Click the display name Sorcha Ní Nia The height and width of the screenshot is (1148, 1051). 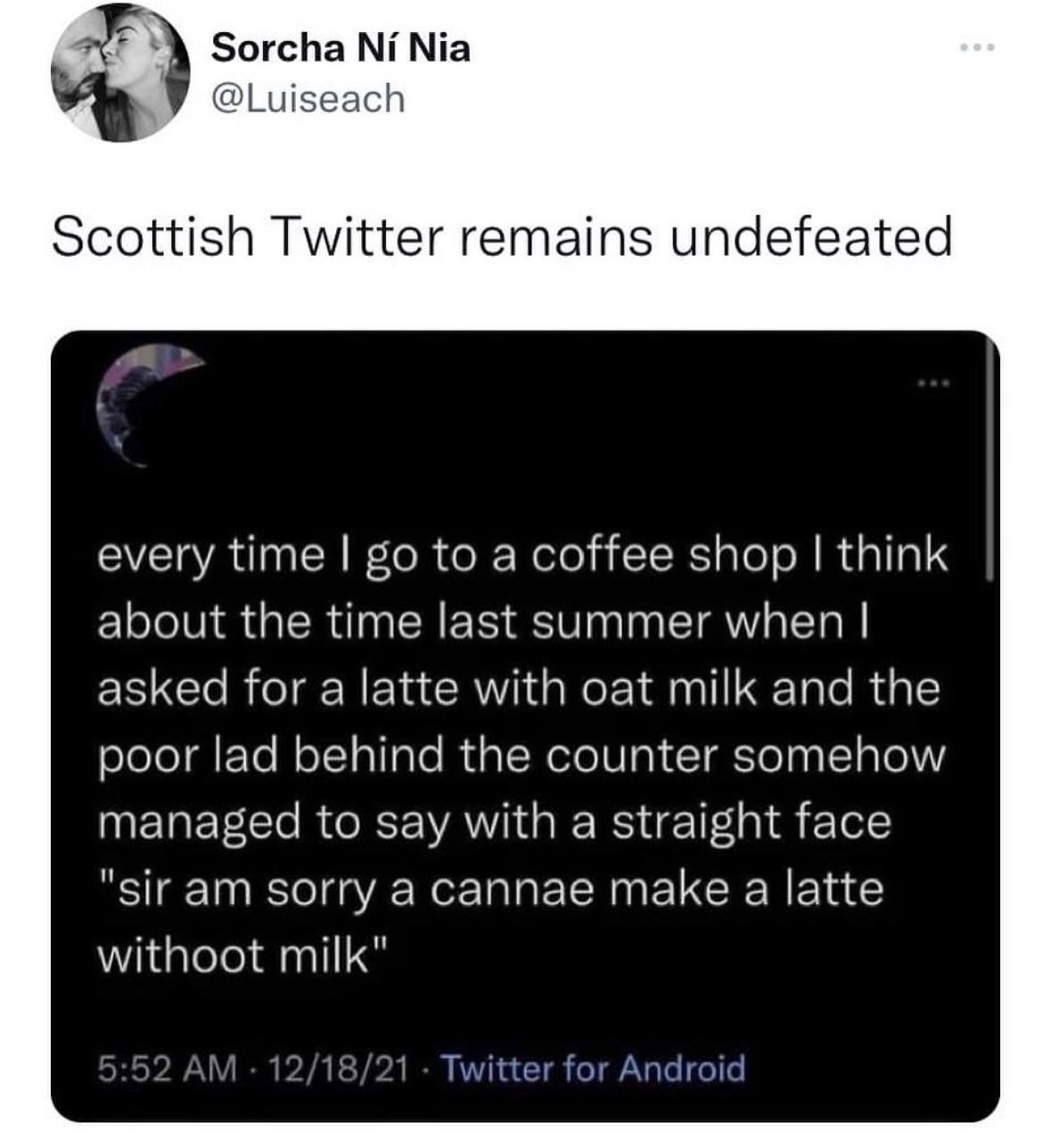tap(340, 48)
